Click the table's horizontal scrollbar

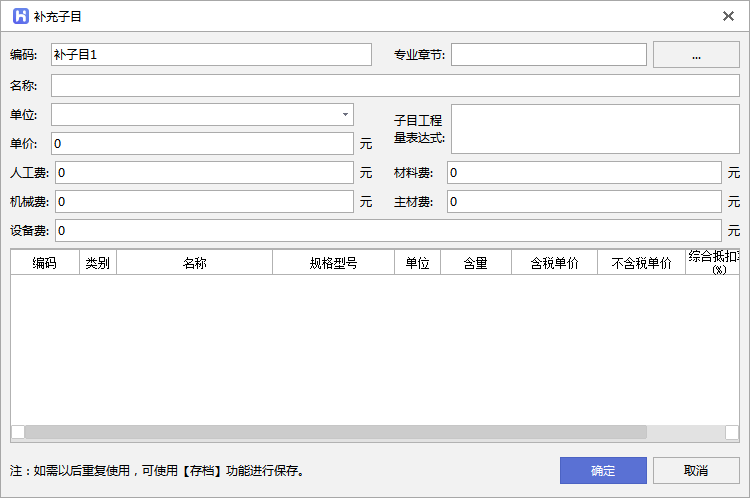coord(335,432)
